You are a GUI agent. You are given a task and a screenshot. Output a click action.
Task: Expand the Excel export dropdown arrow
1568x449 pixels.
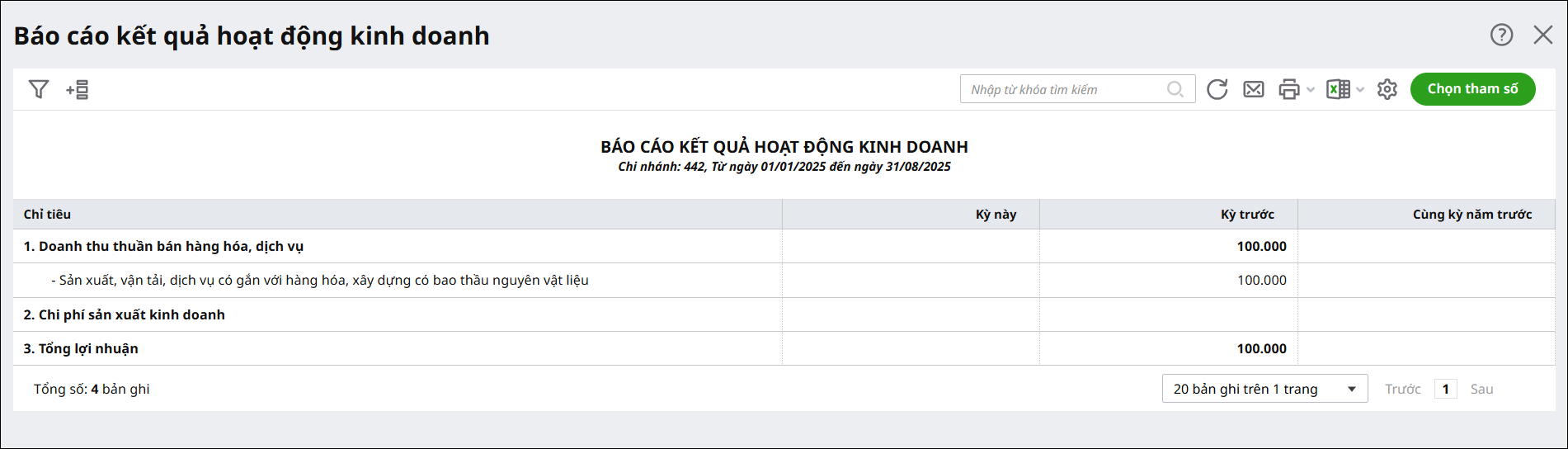click(x=1360, y=89)
